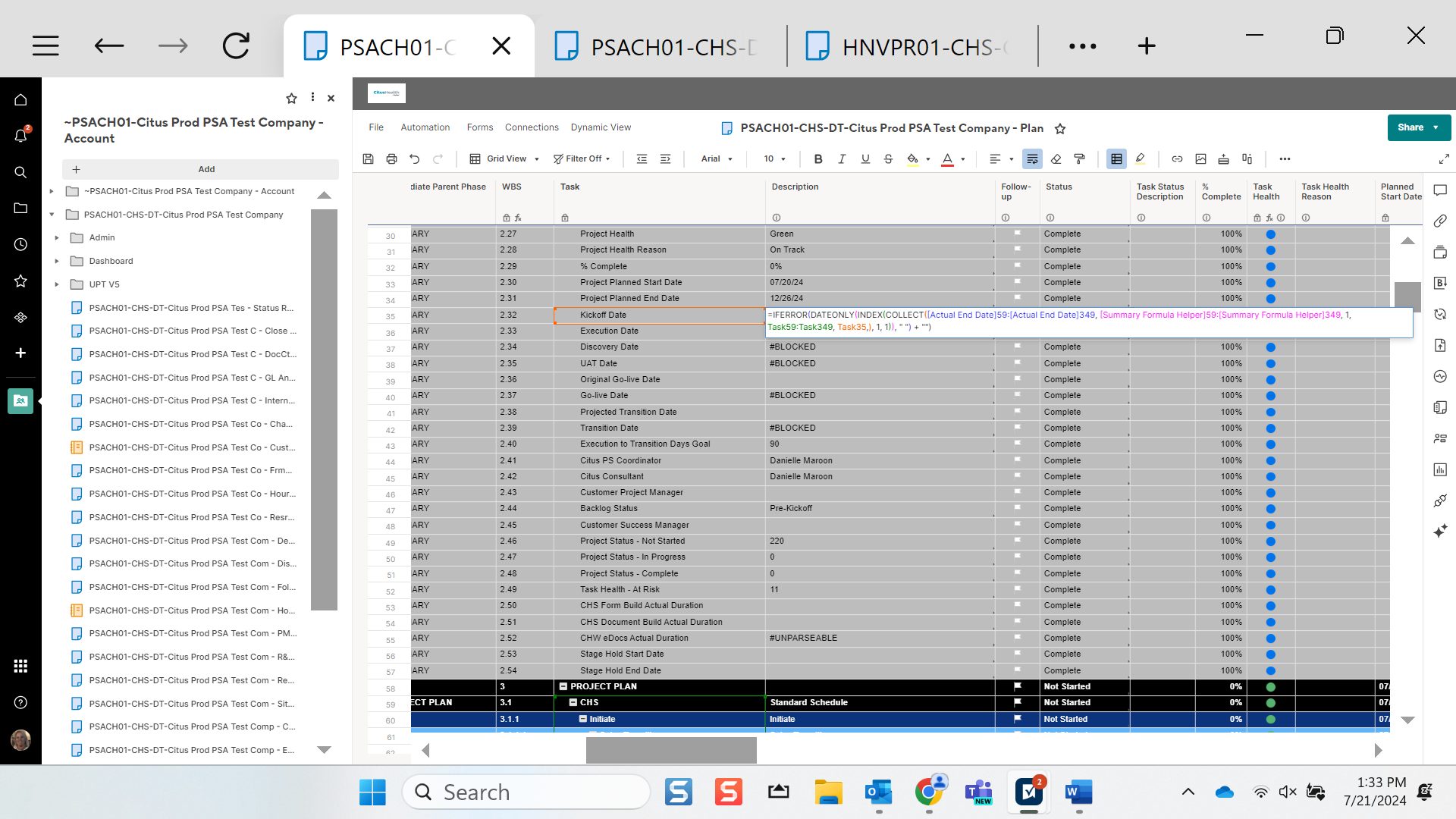Go to Home in left navigation
1456x819 pixels.
click(x=20, y=99)
